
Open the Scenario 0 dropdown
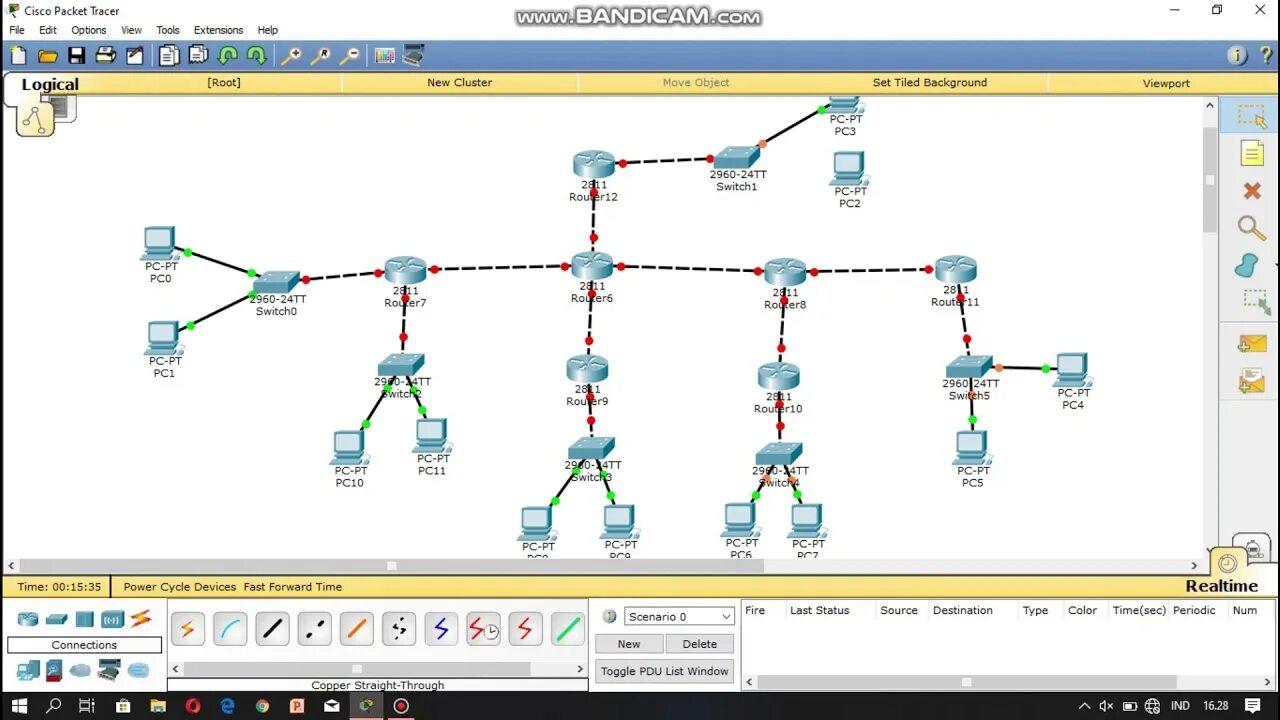coord(680,617)
